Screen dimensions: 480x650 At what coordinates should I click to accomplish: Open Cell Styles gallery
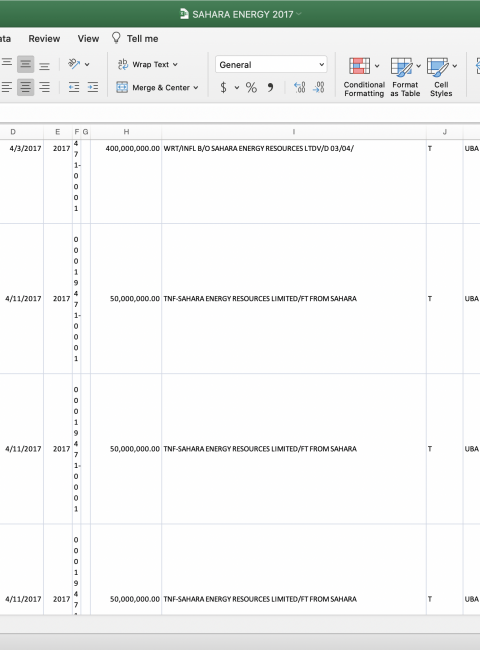click(x=441, y=77)
